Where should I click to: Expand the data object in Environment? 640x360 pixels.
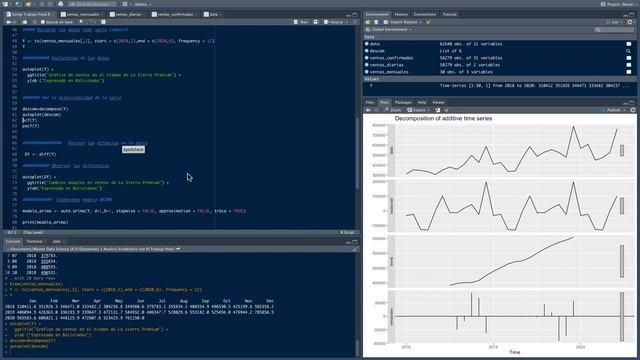pyautogui.click(x=367, y=44)
